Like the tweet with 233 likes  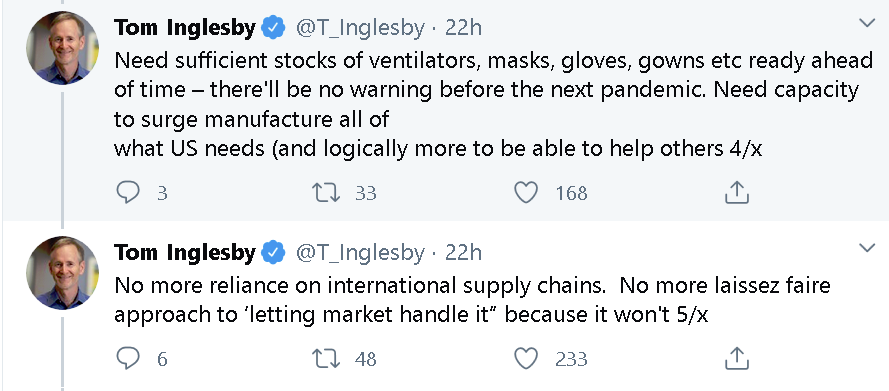[x=526, y=359]
